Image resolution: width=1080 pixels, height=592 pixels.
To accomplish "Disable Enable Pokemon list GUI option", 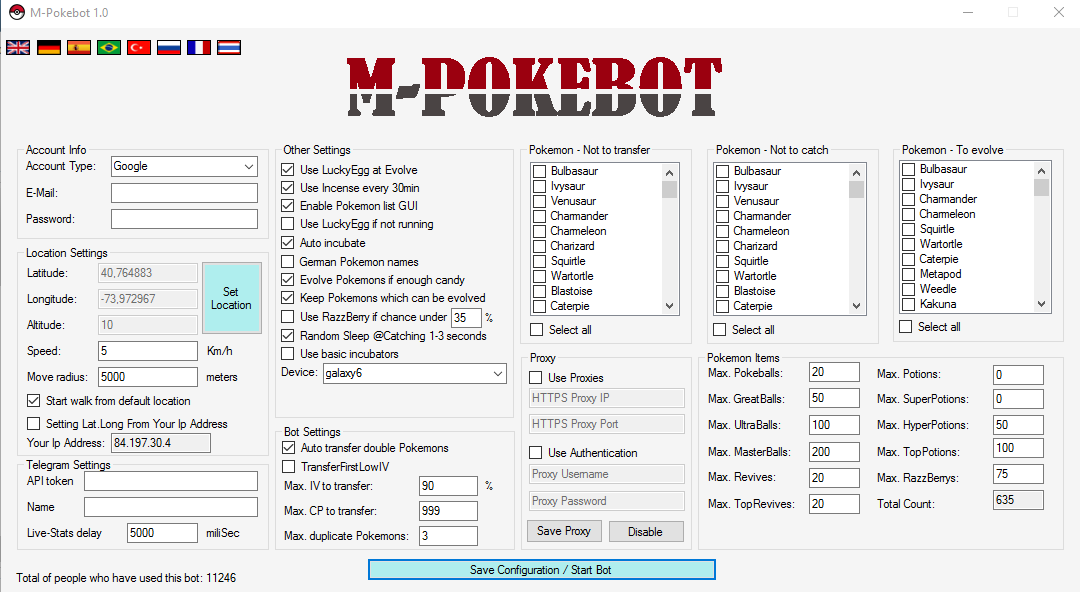I will click(288, 205).
